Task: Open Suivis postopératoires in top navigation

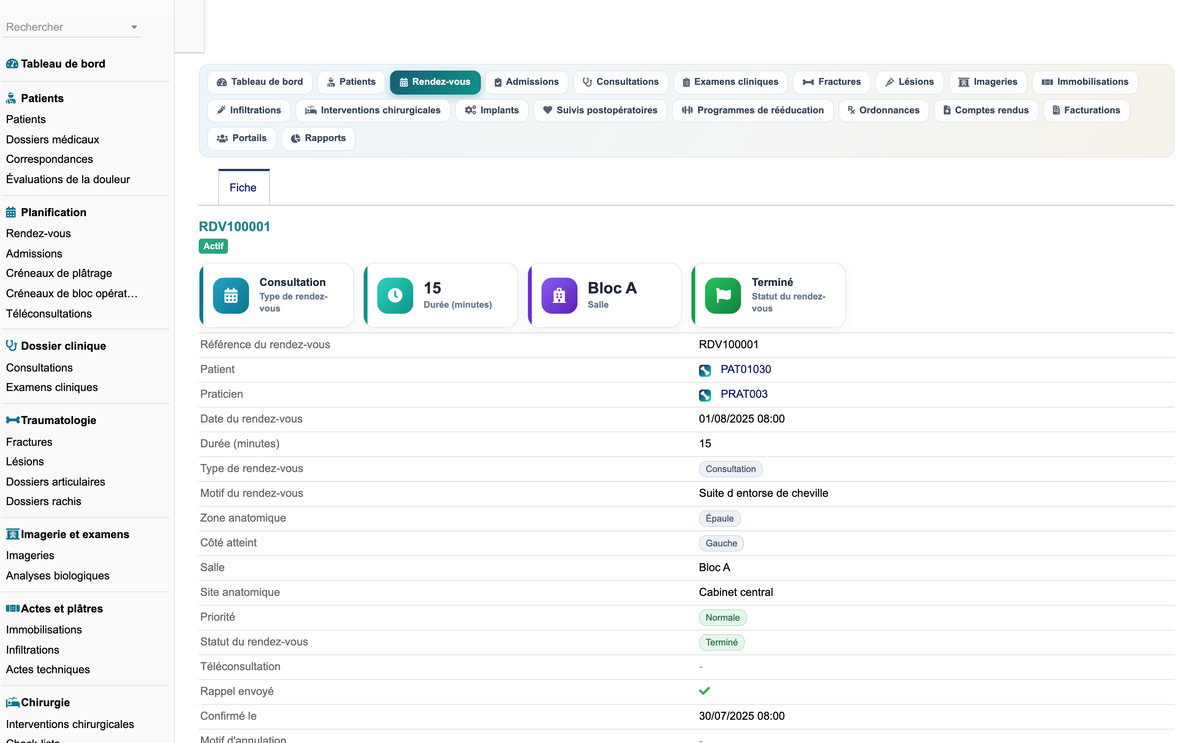Action: pyautogui.click(x=600, y=110)
